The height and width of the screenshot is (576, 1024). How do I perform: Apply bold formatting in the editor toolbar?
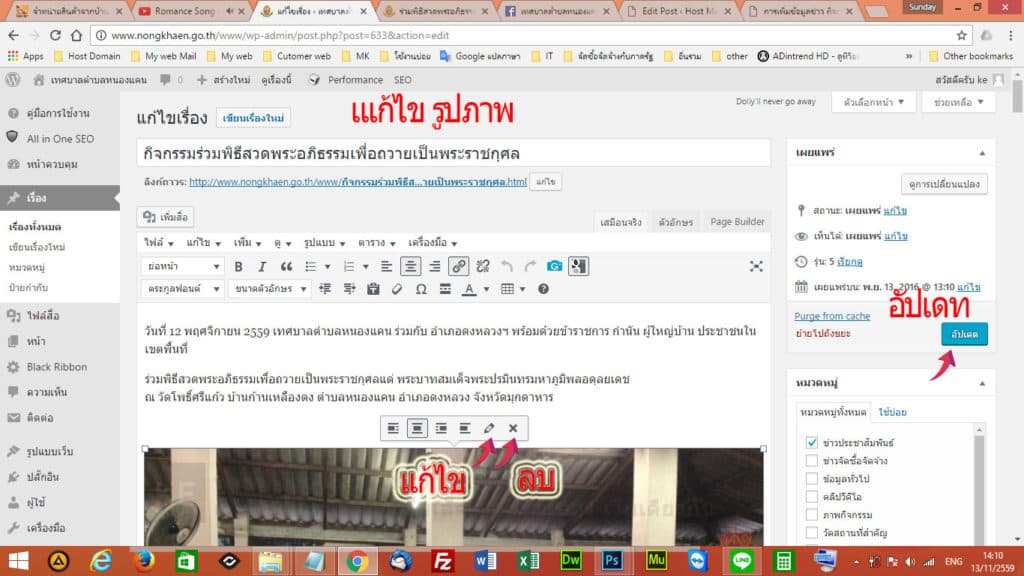click(x=240, y=266)
